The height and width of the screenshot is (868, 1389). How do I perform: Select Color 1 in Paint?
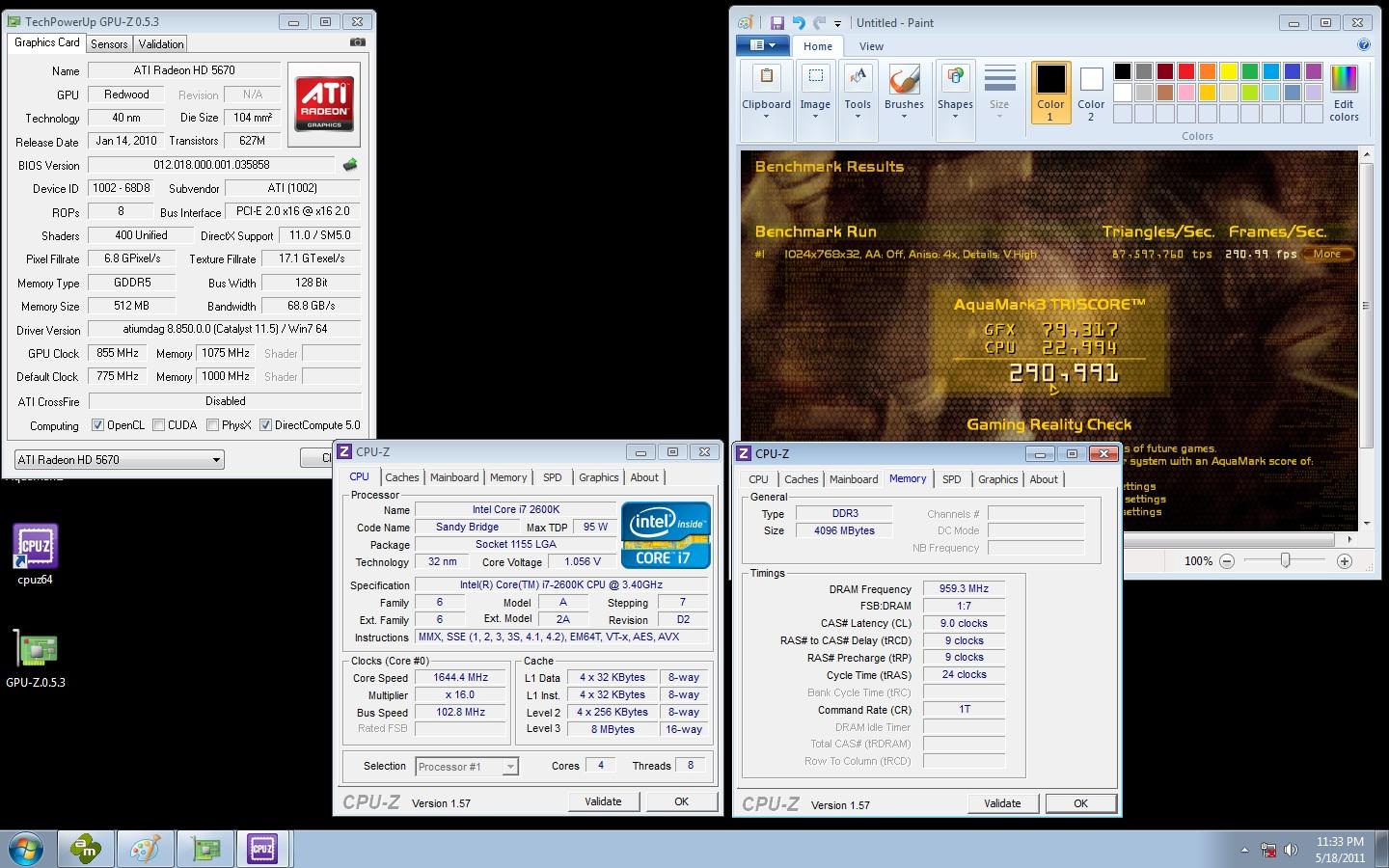click(x=1050, y=93)
